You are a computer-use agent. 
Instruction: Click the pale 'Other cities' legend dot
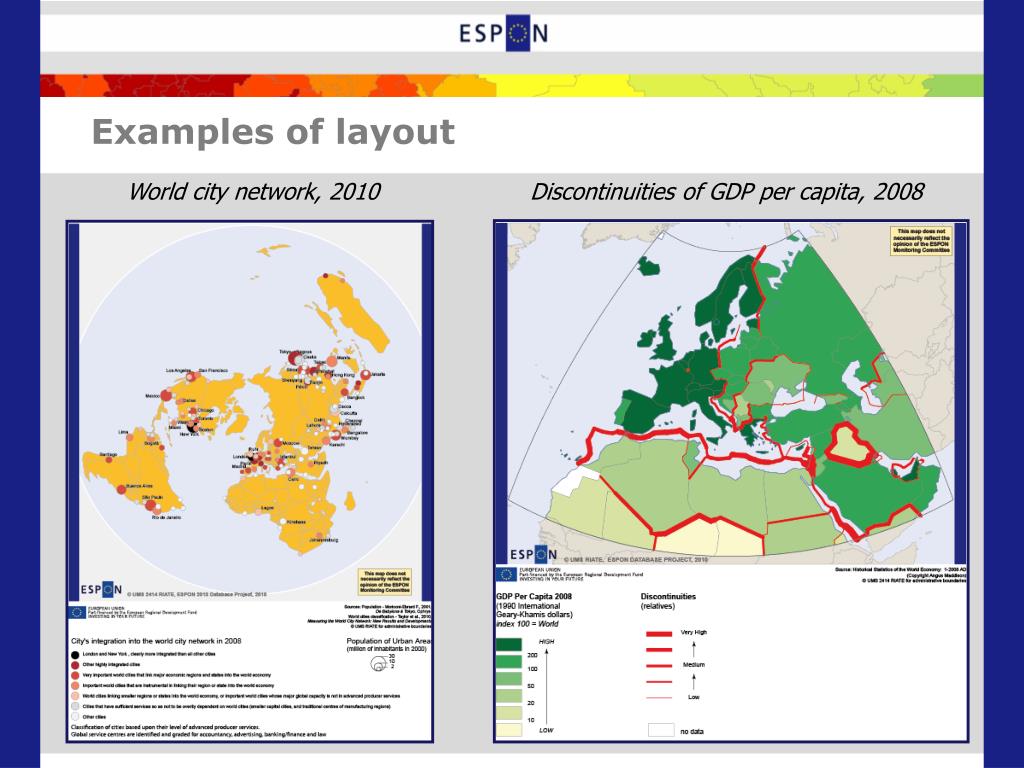point(75,717)
